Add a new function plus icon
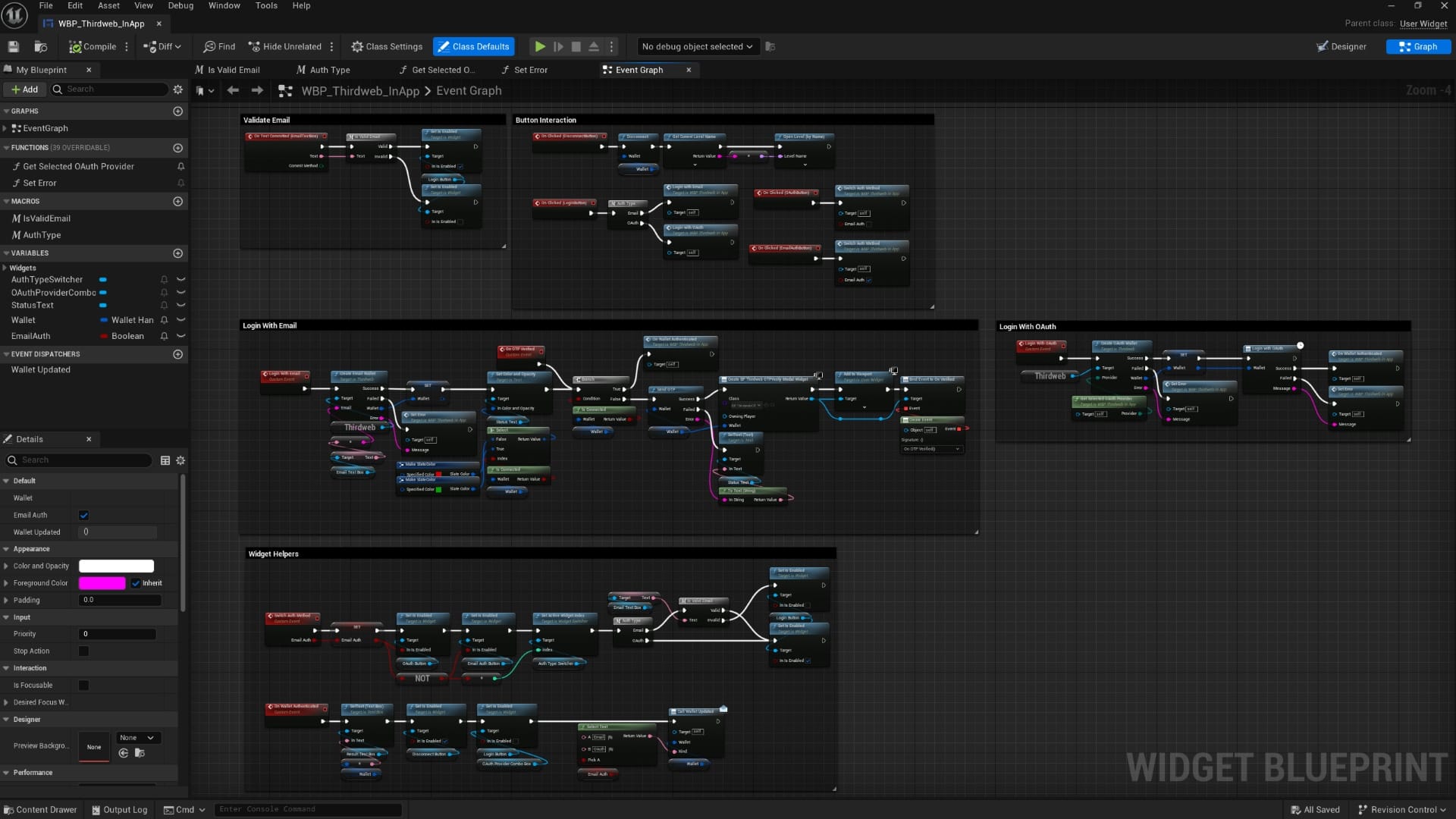Image resolution: width=1456 pixels, height=819 pixels. [177, 148]
